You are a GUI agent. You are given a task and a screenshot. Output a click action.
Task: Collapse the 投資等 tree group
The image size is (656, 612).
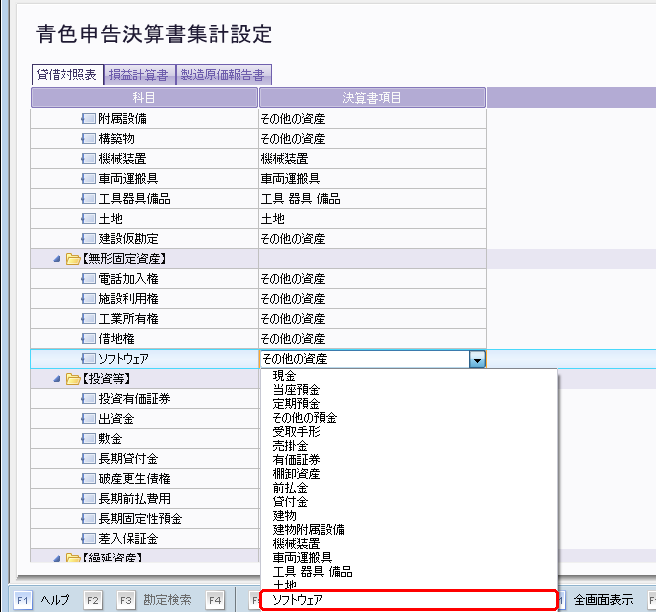(57, 379)
